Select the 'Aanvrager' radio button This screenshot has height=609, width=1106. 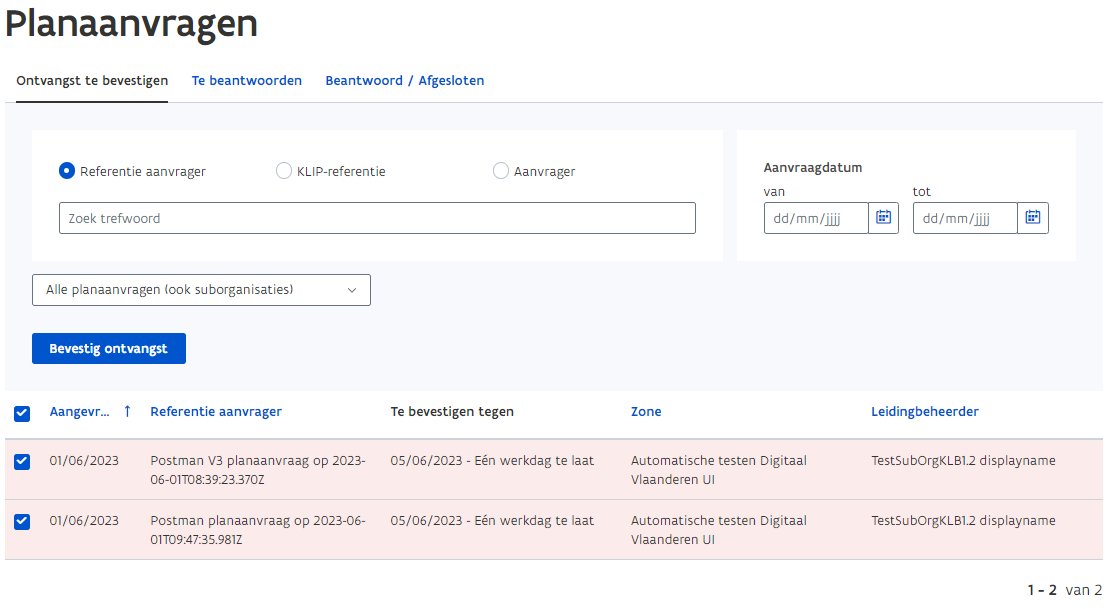point(500,170)
